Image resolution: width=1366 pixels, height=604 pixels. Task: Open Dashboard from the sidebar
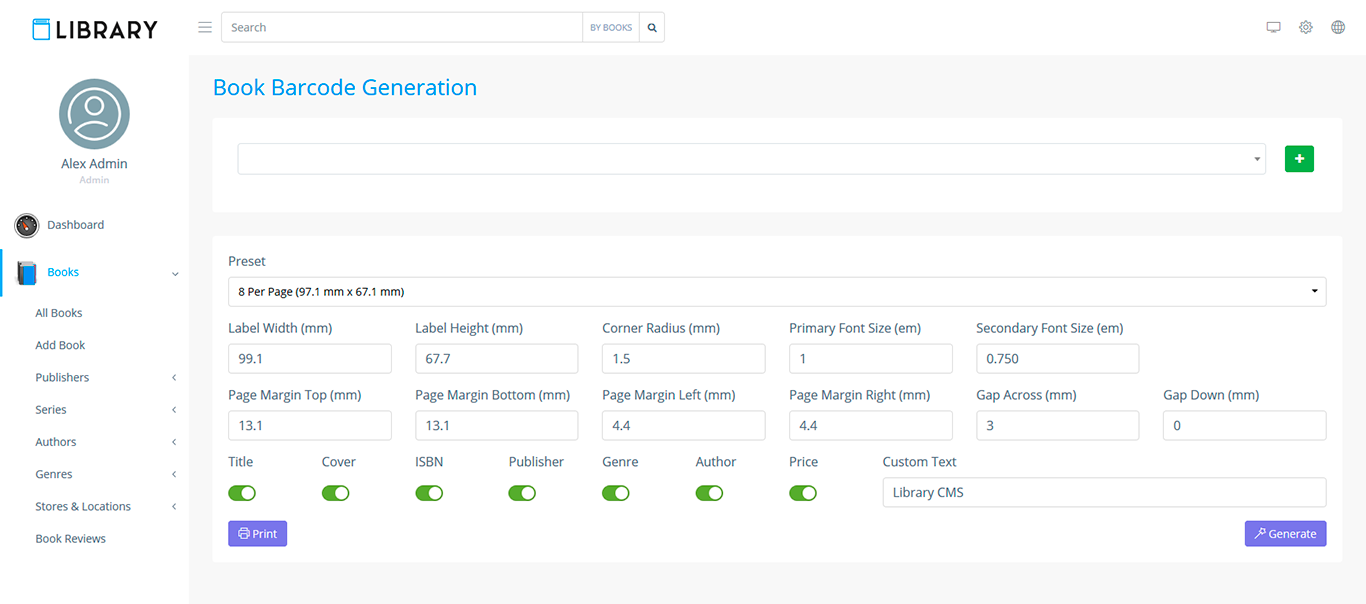[75, 225]
